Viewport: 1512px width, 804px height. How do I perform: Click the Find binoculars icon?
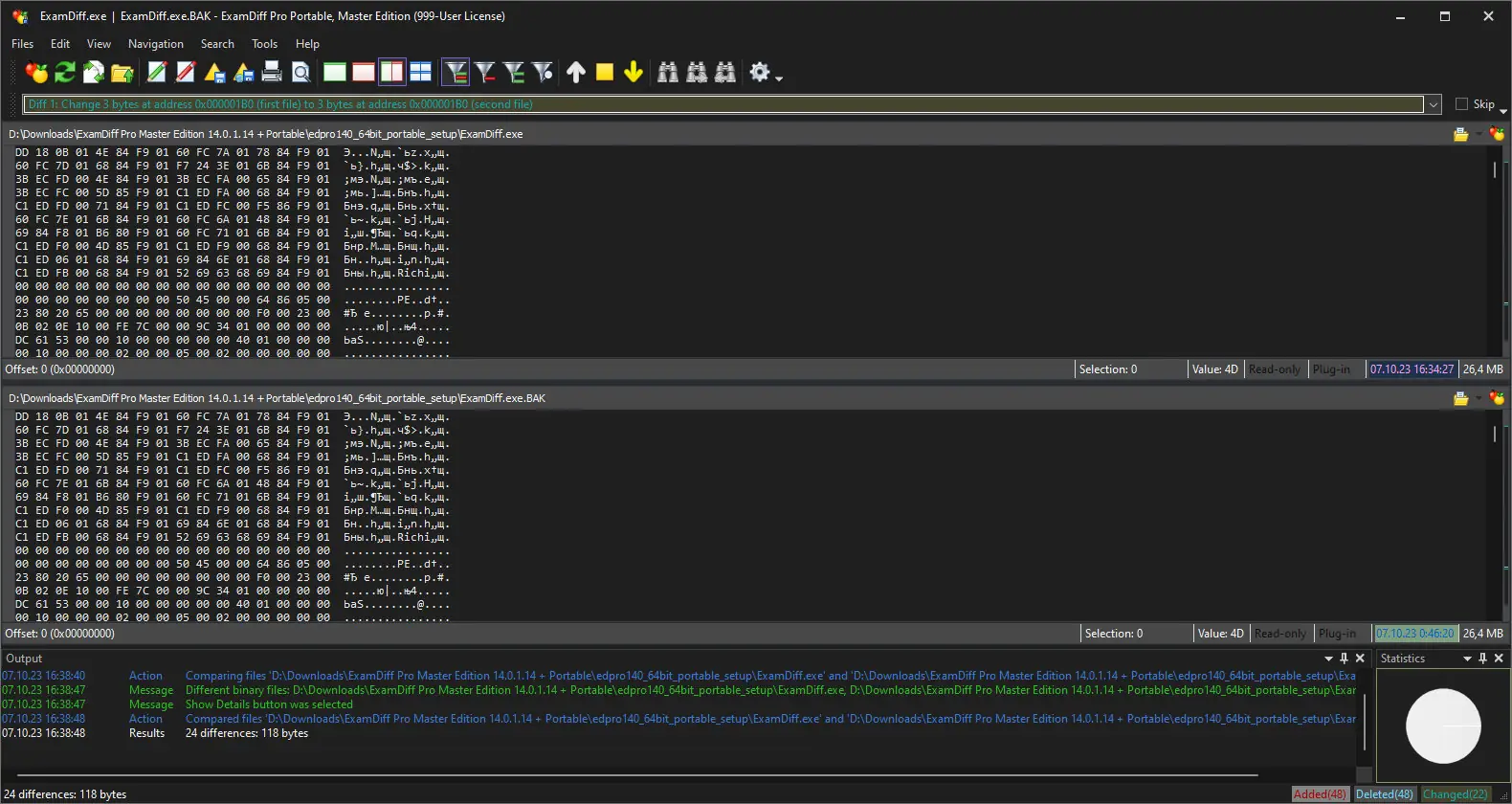(x=668, y=73)
